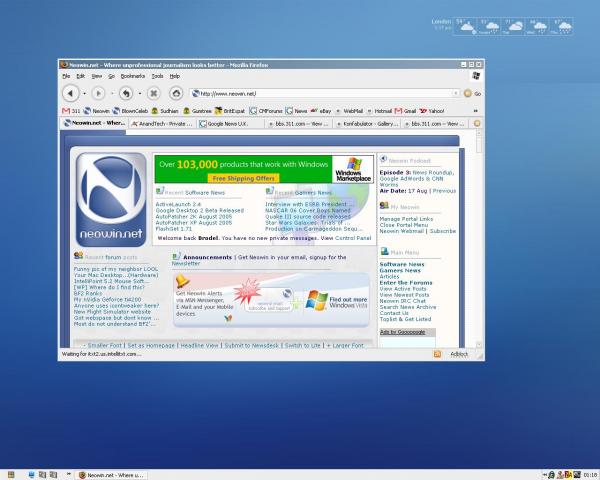Click the Switch to Lite link
This screenshot has width=600, height=480.
[302, 345]
